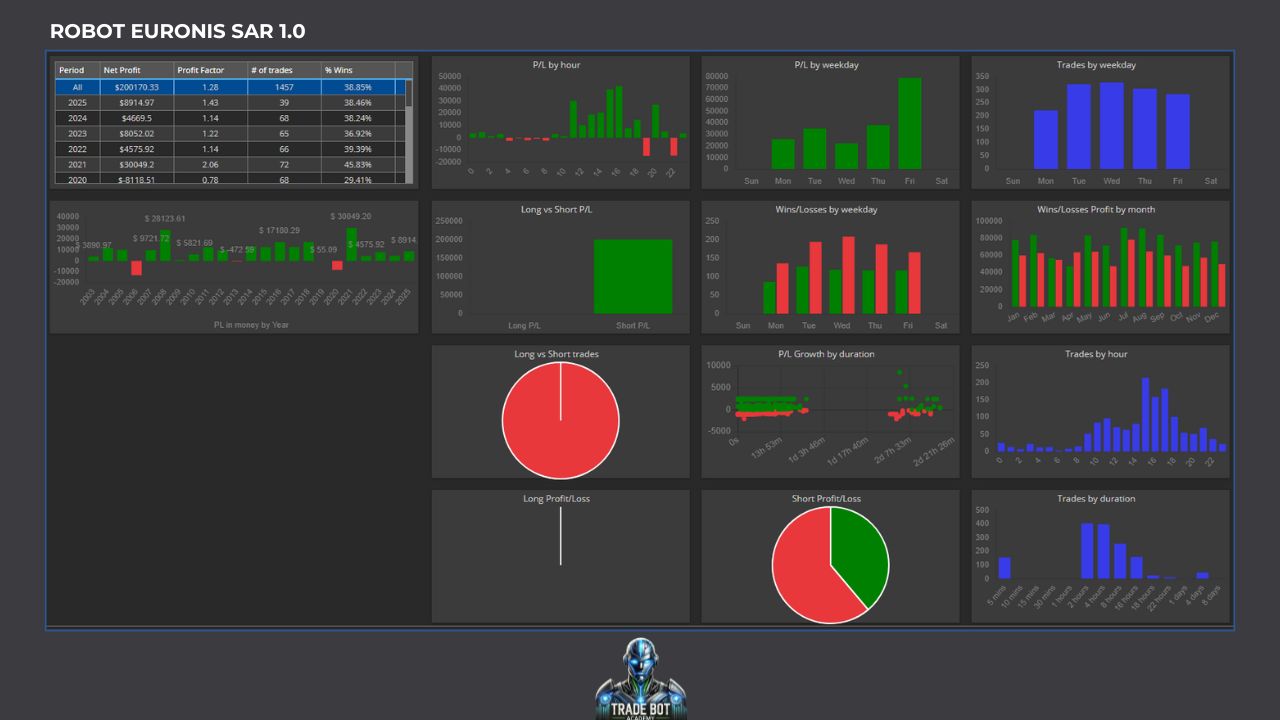The image size is (1280, 720).
Task: Click the Friday bar in P/L by weekday
Action: click(909, 123)
